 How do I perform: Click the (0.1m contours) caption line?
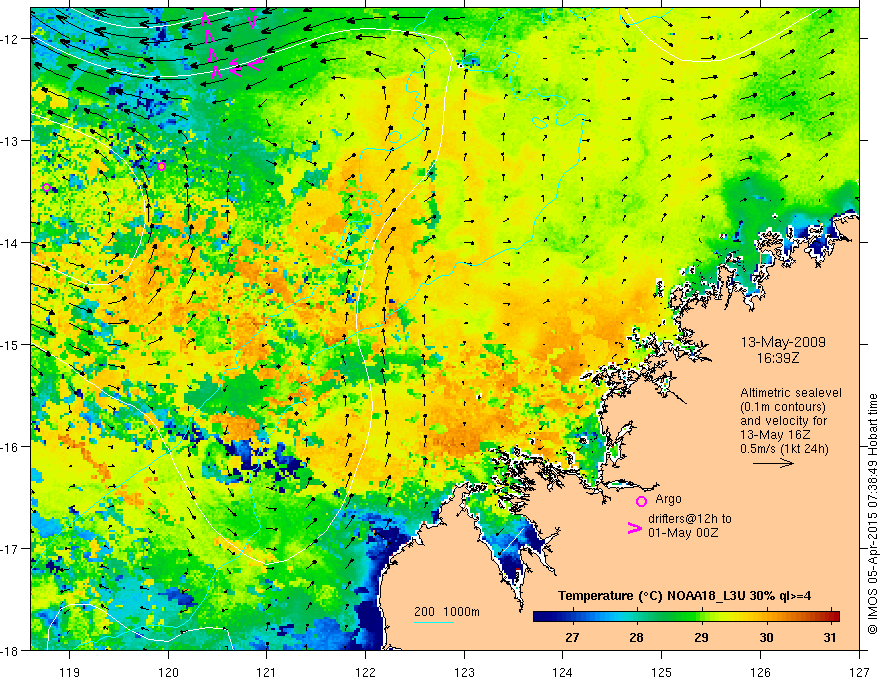coord(783,407)
